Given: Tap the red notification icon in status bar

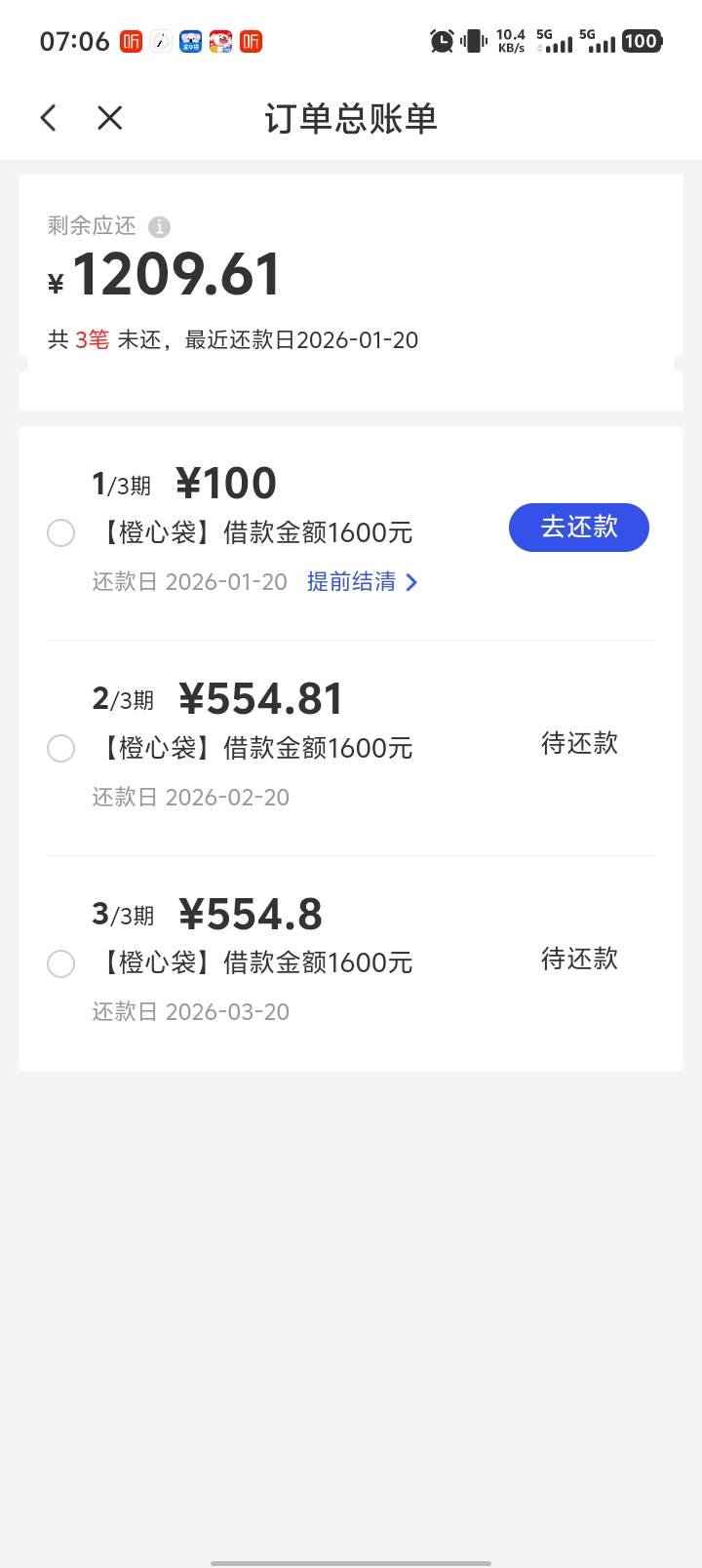Looking at the screenshot, I should pos(220,41).
